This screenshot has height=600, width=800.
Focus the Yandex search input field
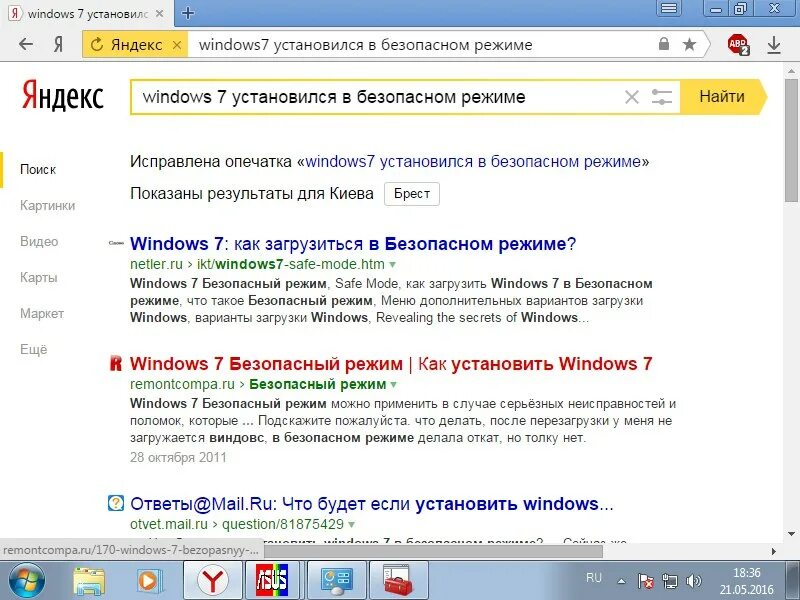pos(378,97)
